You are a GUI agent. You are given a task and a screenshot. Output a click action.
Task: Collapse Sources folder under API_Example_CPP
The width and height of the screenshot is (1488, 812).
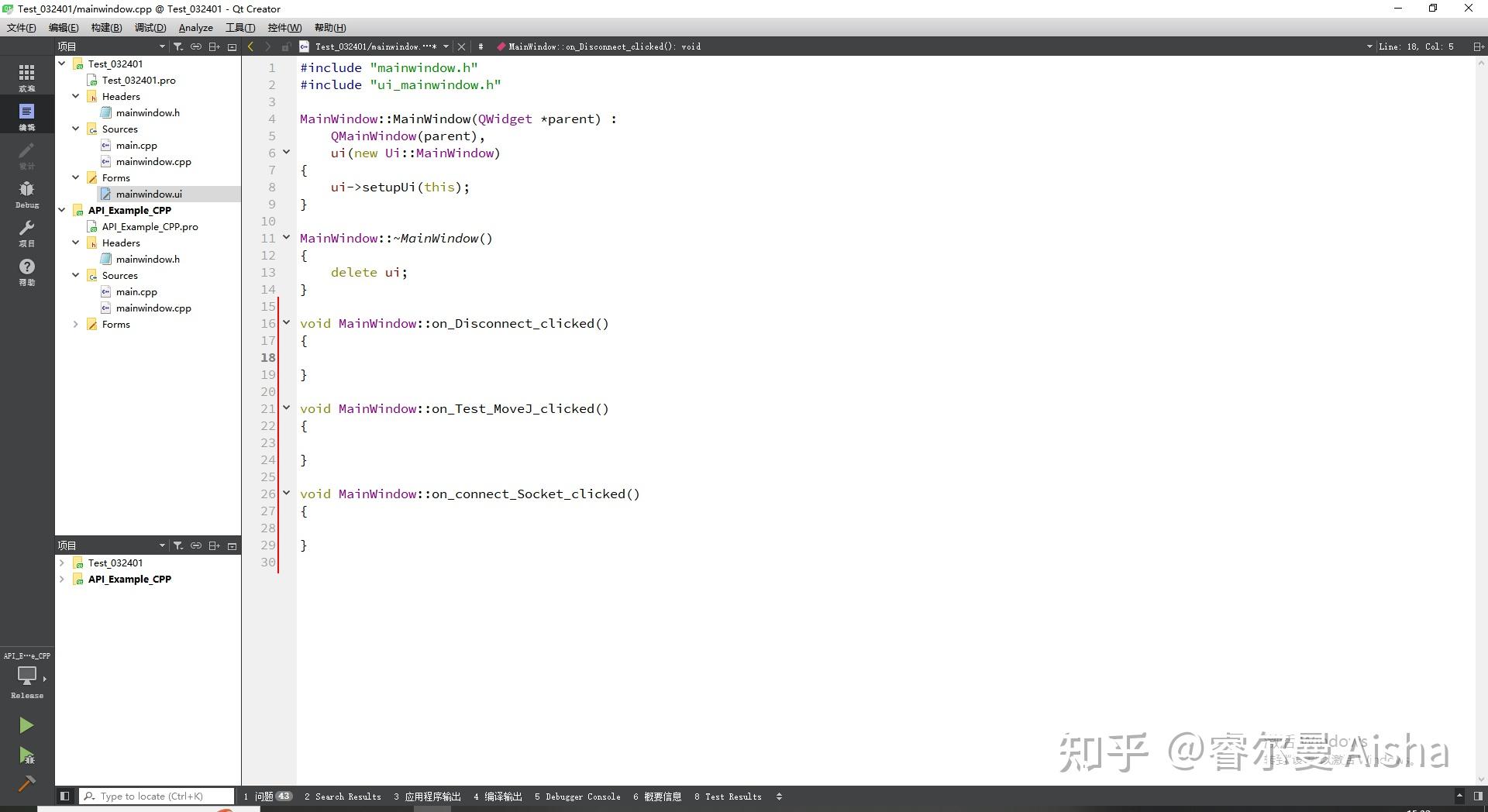point(76,275)
